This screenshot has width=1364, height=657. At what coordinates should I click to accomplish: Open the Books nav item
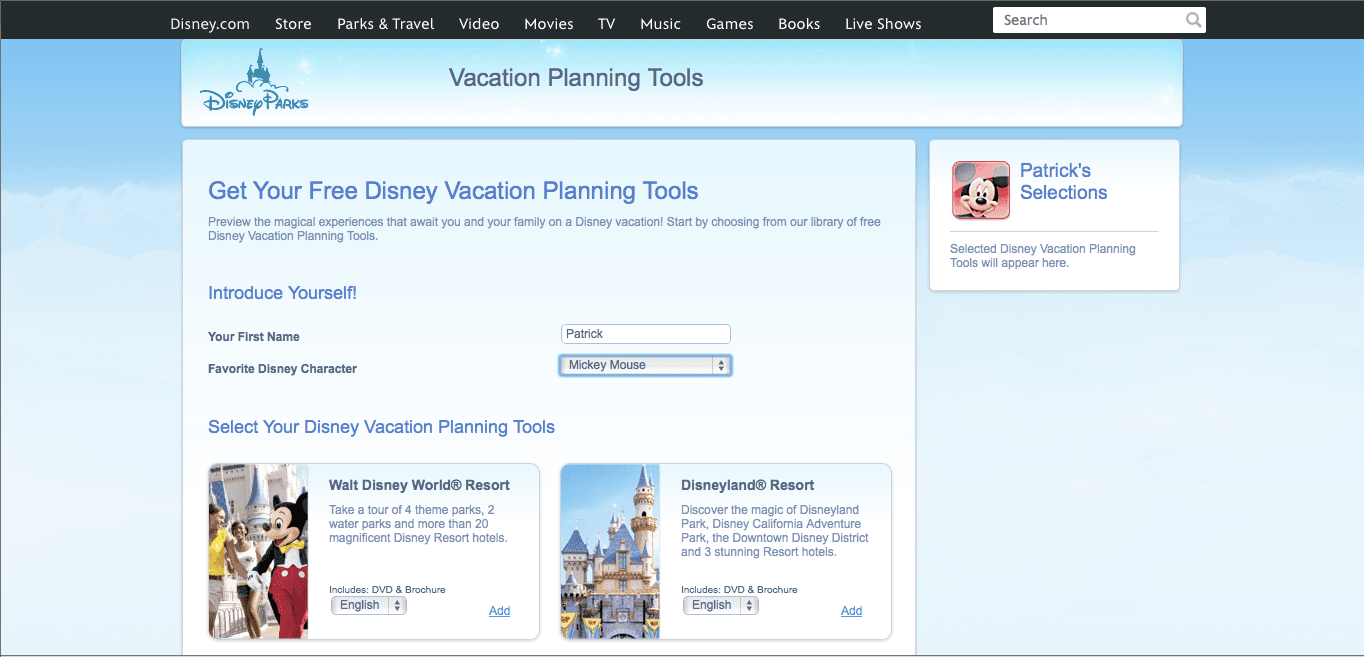coord(799,24)
